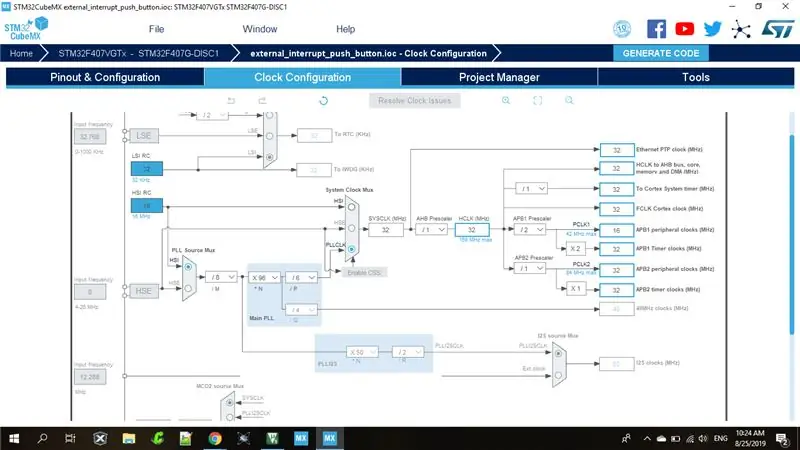Click the 10-year anniversary badge icon
The width and height of the screenshot is (800, 450).
click(x=622, y=29)
